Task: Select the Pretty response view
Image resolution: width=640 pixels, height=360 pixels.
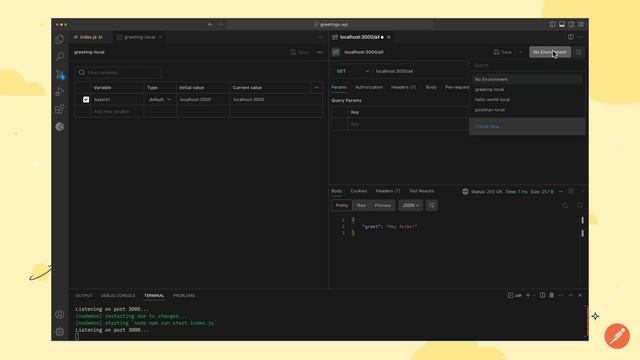Action: click(x=342, y=205)
